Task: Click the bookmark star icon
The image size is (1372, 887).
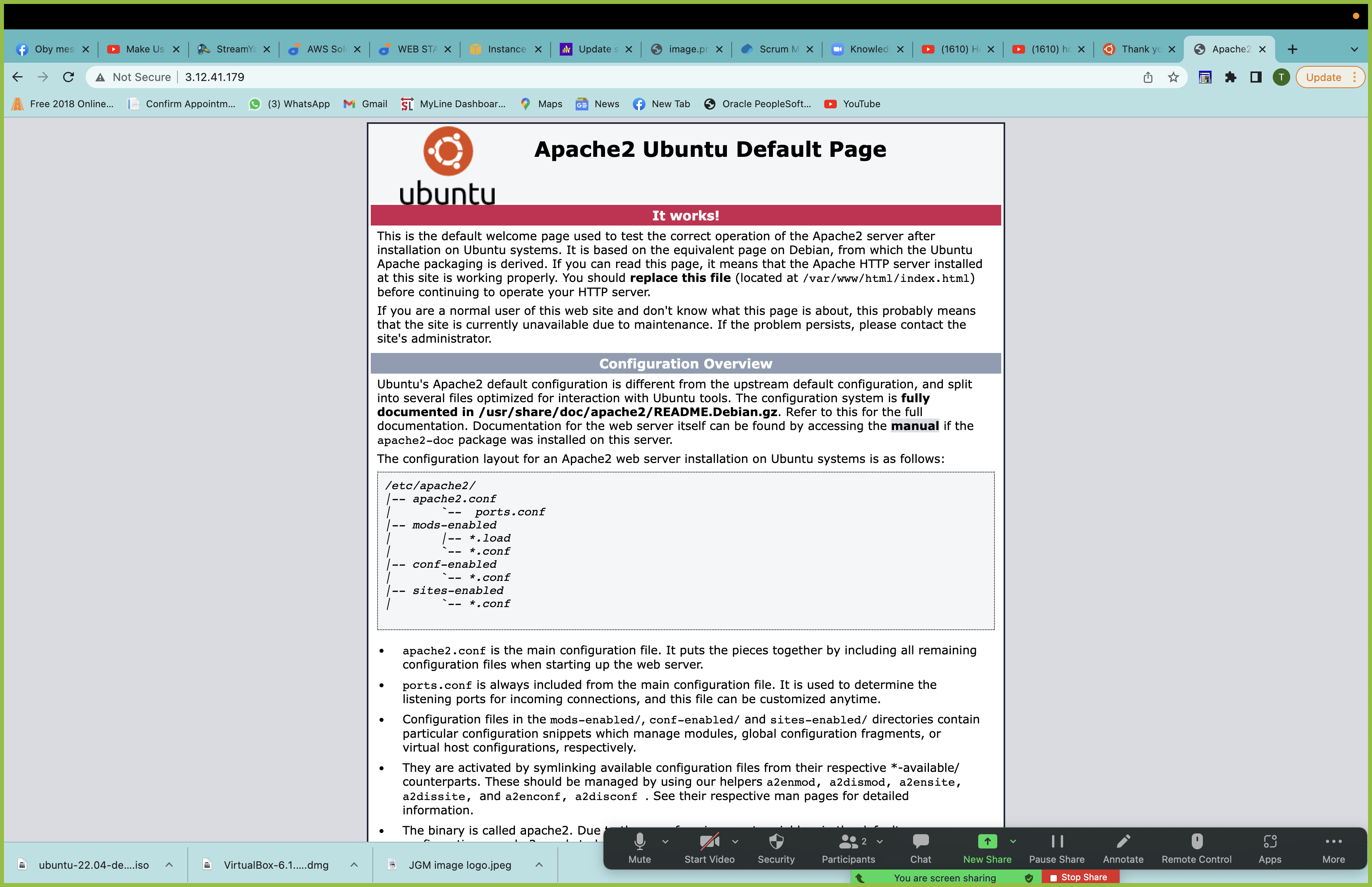Action: coord(1173,77)
